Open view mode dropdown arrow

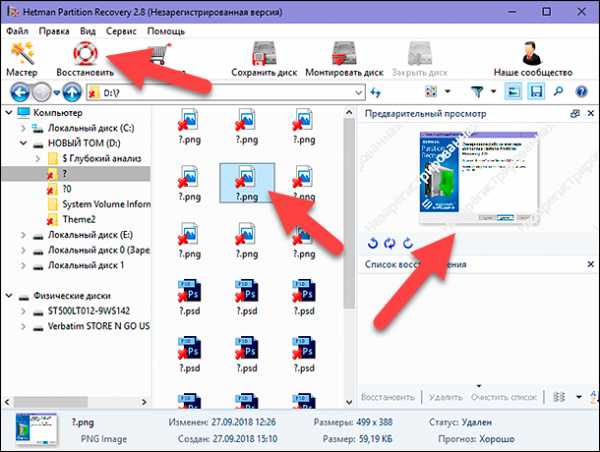tap(447, 91)
